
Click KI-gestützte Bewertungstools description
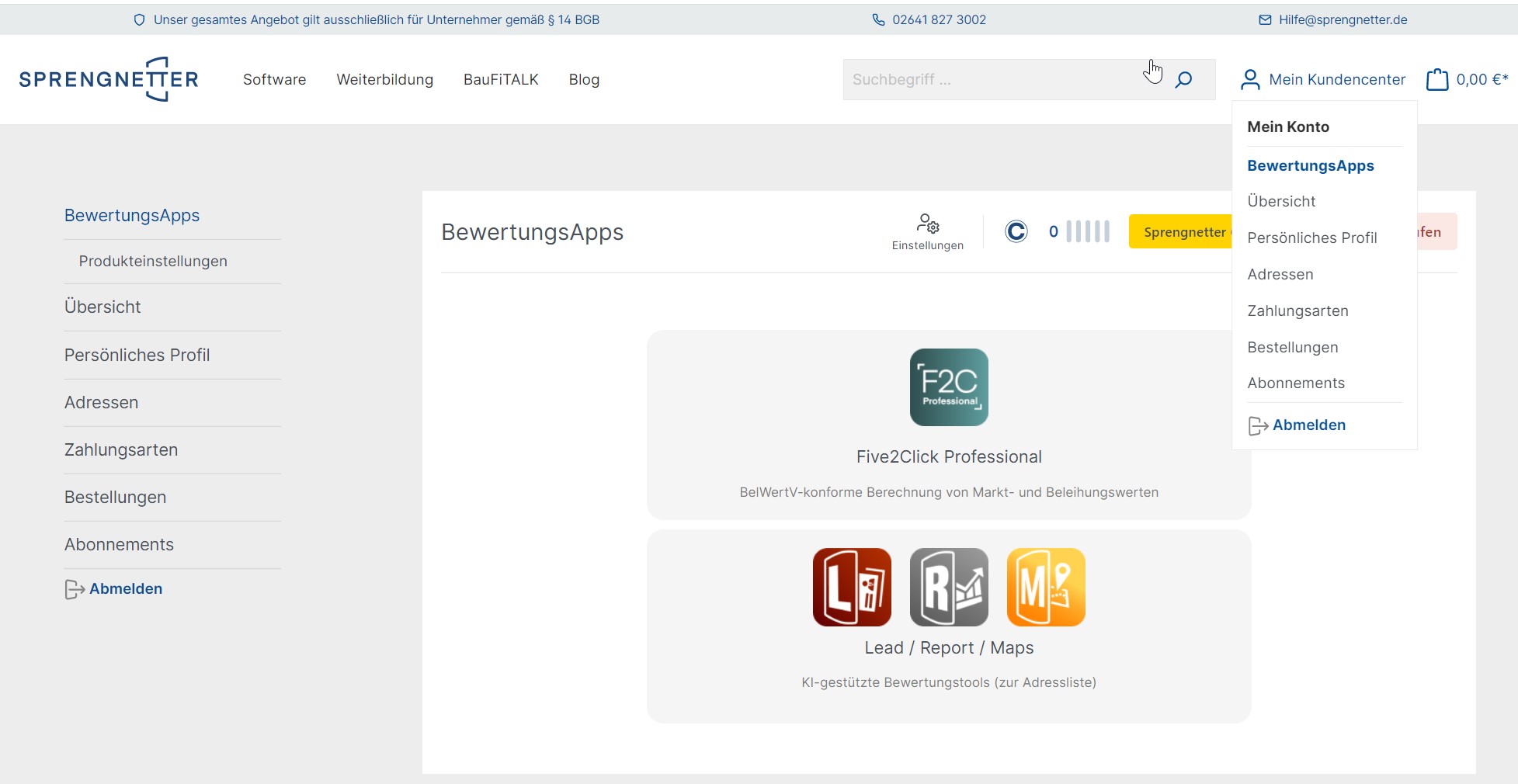pyautogui.click(x=949, y=682)
